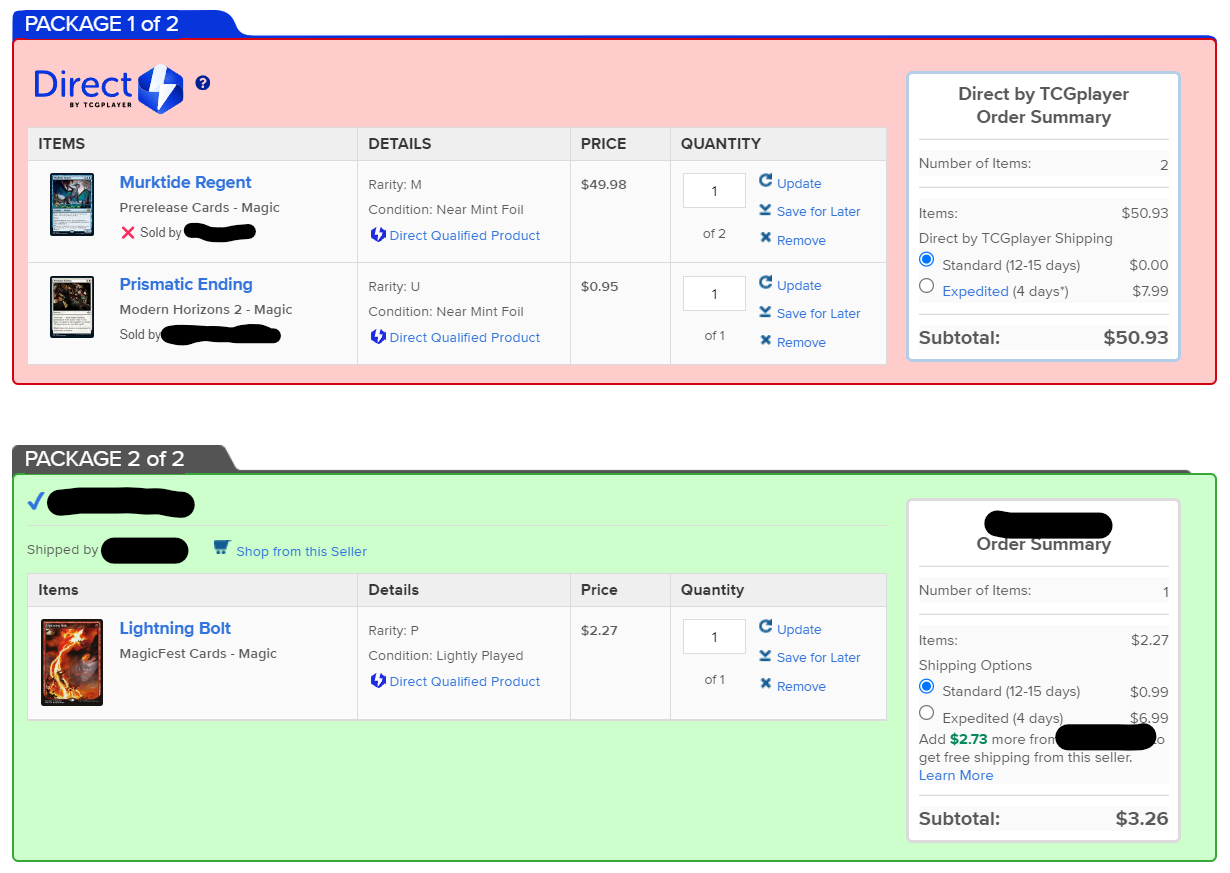Click the shopping cart icon by Shop from this Seller
1230x873 pixels.
click(222, 548)
